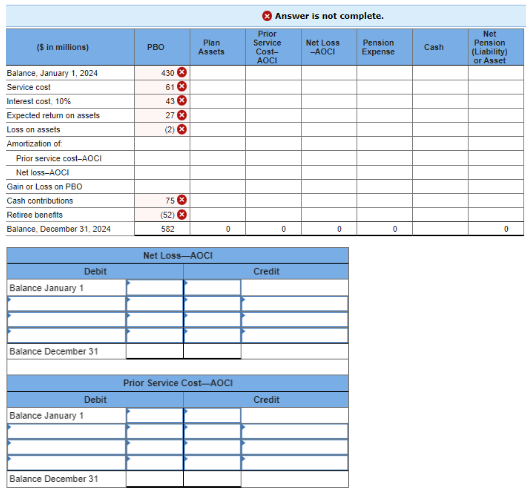Select PBO cell for Cash contributions
532x492 pixels.
pos(162,201)
